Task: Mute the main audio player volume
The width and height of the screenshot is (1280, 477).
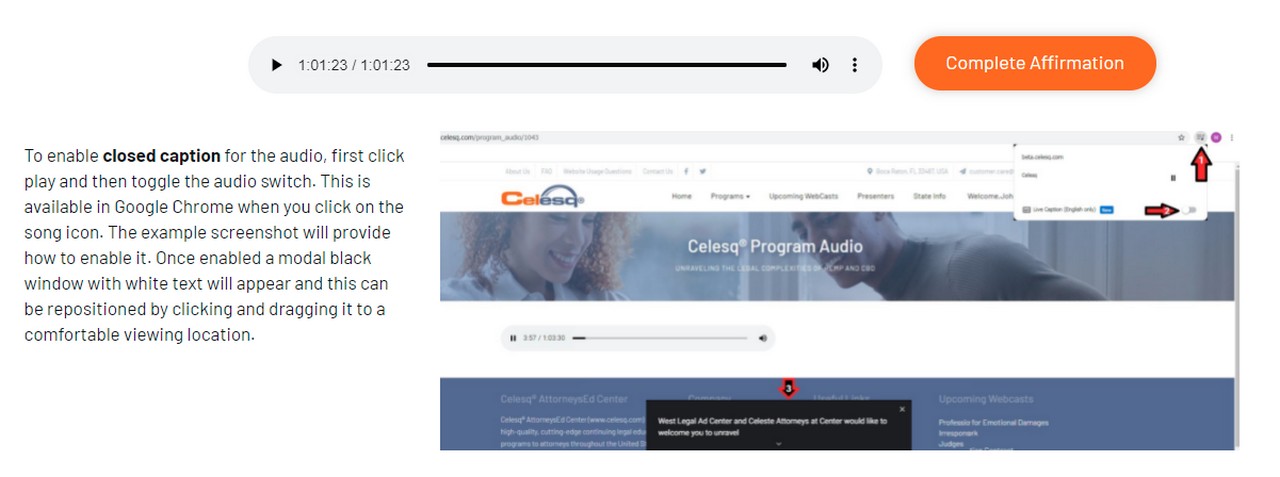Action: tap(820, 65)
